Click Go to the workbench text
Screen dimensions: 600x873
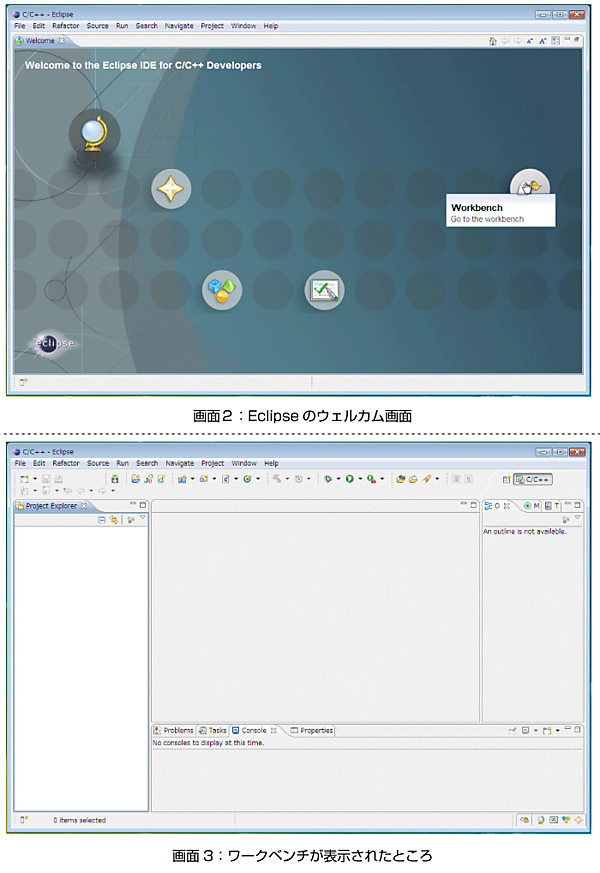click(x=487, y=219)
